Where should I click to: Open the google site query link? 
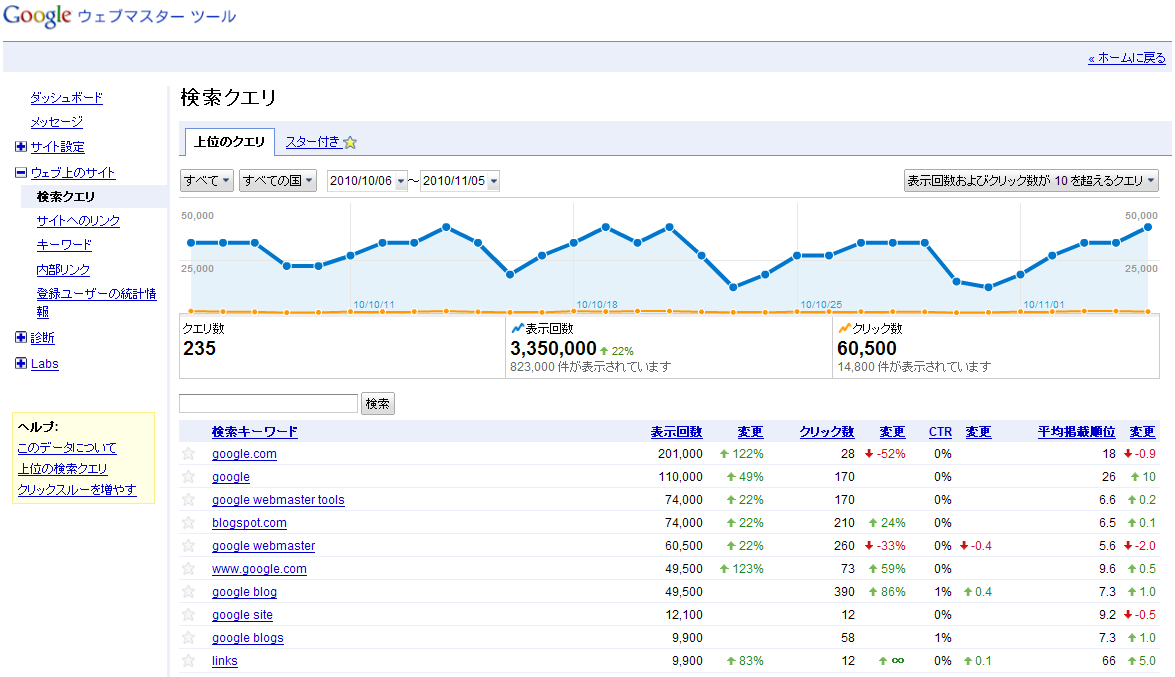(242, 615)
